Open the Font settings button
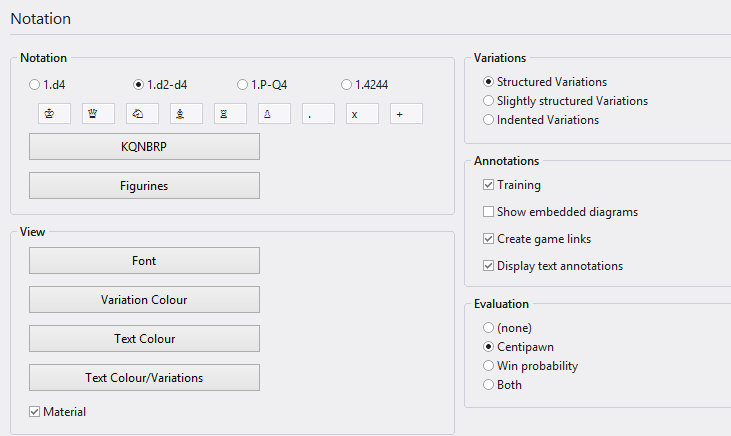 tap(144, 261)
